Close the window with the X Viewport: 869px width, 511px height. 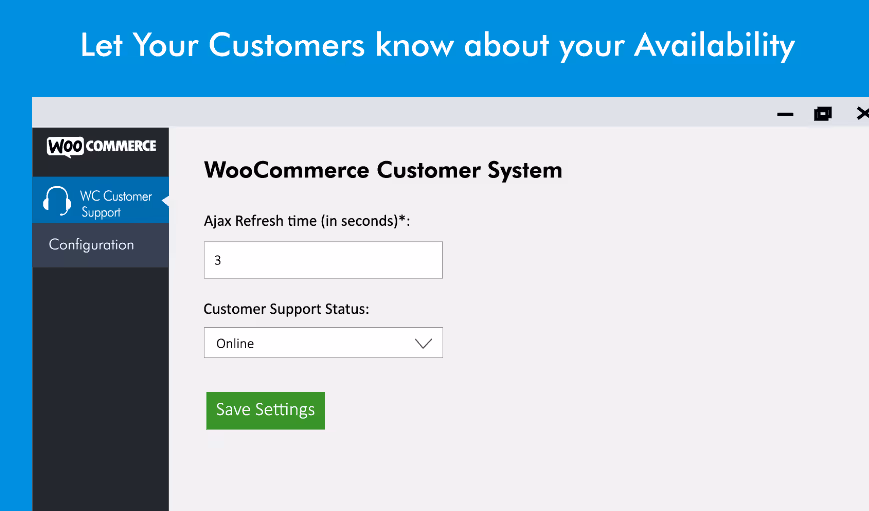[x=862, y=114]
